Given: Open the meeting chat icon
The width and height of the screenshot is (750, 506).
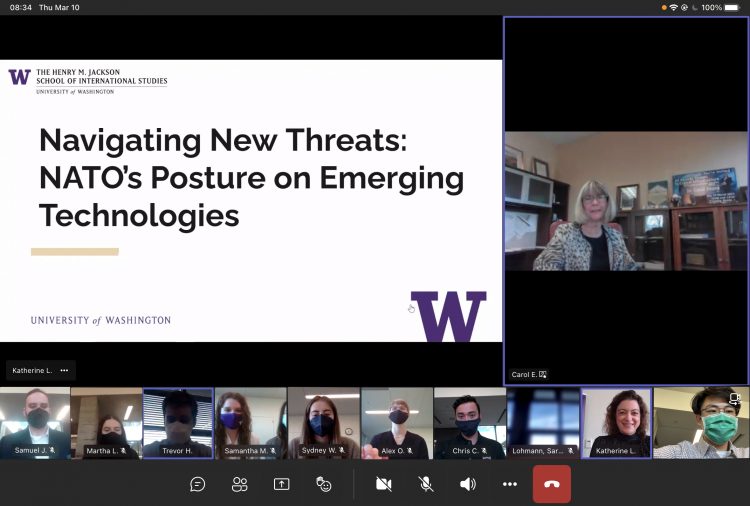Looking at the screenshot, I should pyautogui.click(x=197, y=484).
